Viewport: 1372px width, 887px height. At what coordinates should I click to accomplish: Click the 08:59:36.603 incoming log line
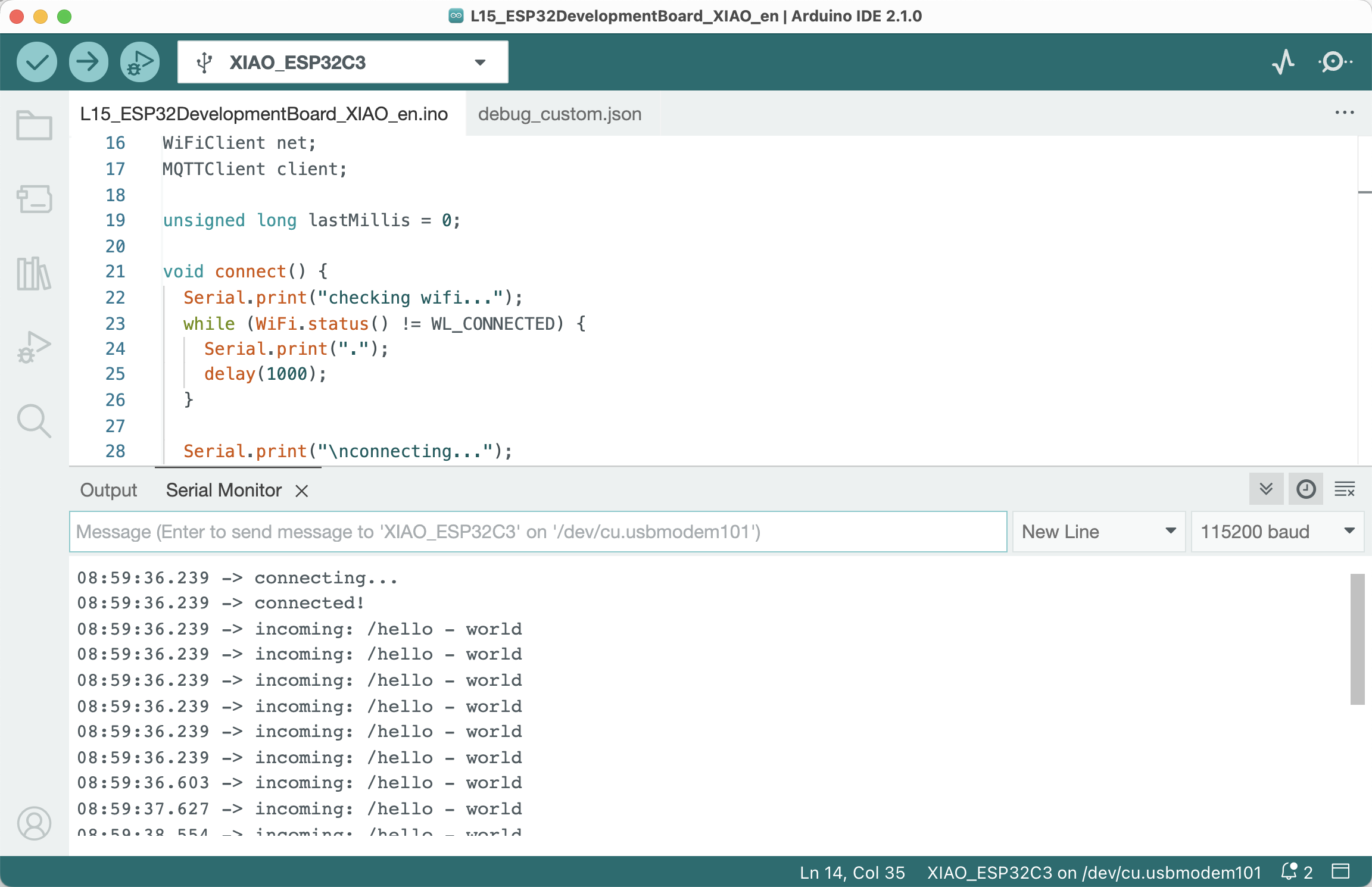click(300, 783)
